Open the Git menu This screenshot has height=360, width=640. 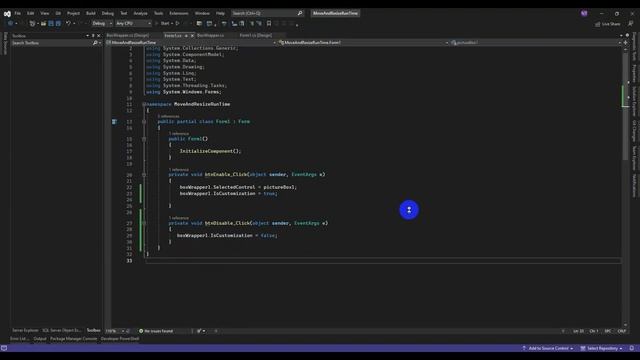pos(58,13)
